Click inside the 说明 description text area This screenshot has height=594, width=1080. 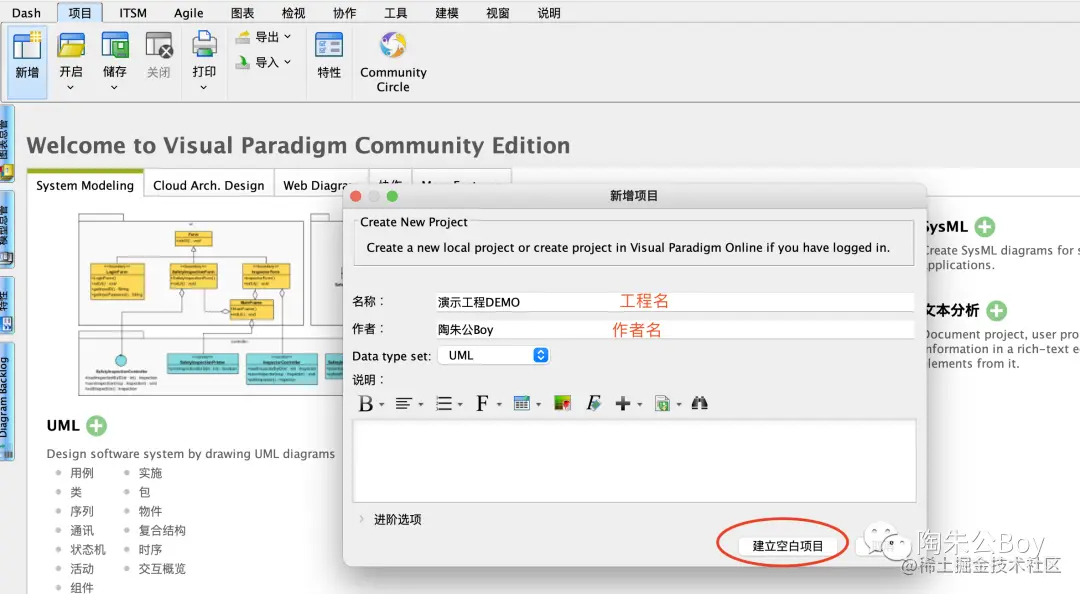tap(634, 461)
